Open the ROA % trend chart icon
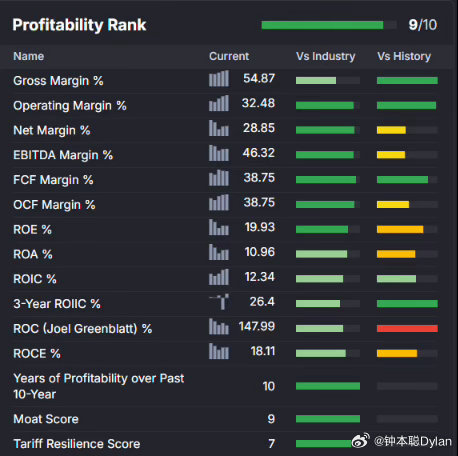The width and height of the screenshot is (458, 456). tap(219, 252)
